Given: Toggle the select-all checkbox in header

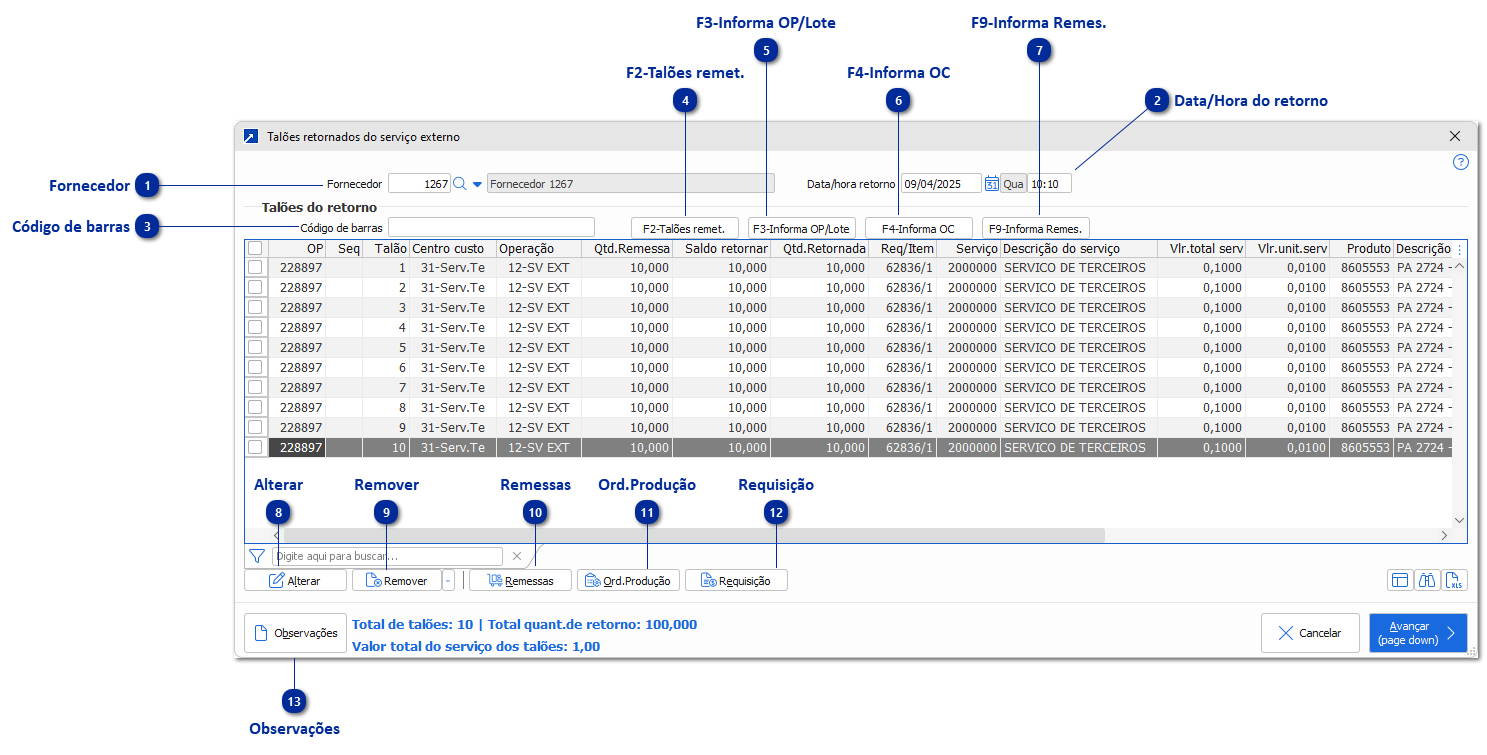Looking at the screenshot, I should pyautogui.click(x=255, y=248).
